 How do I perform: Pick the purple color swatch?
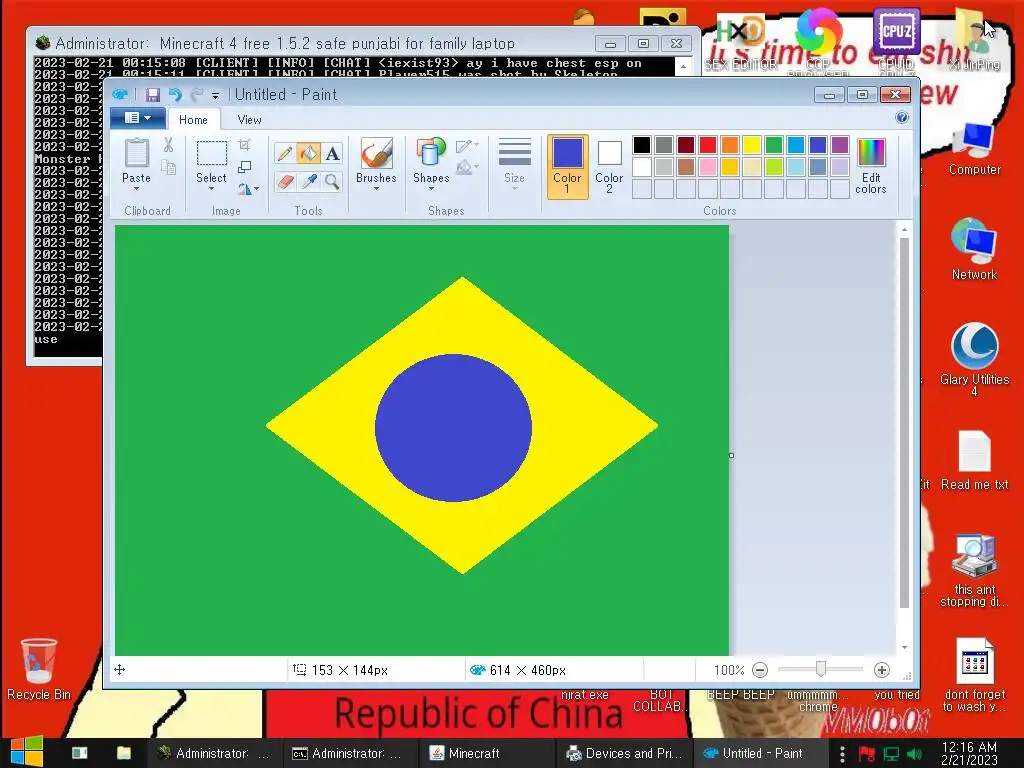click(840, 144)
